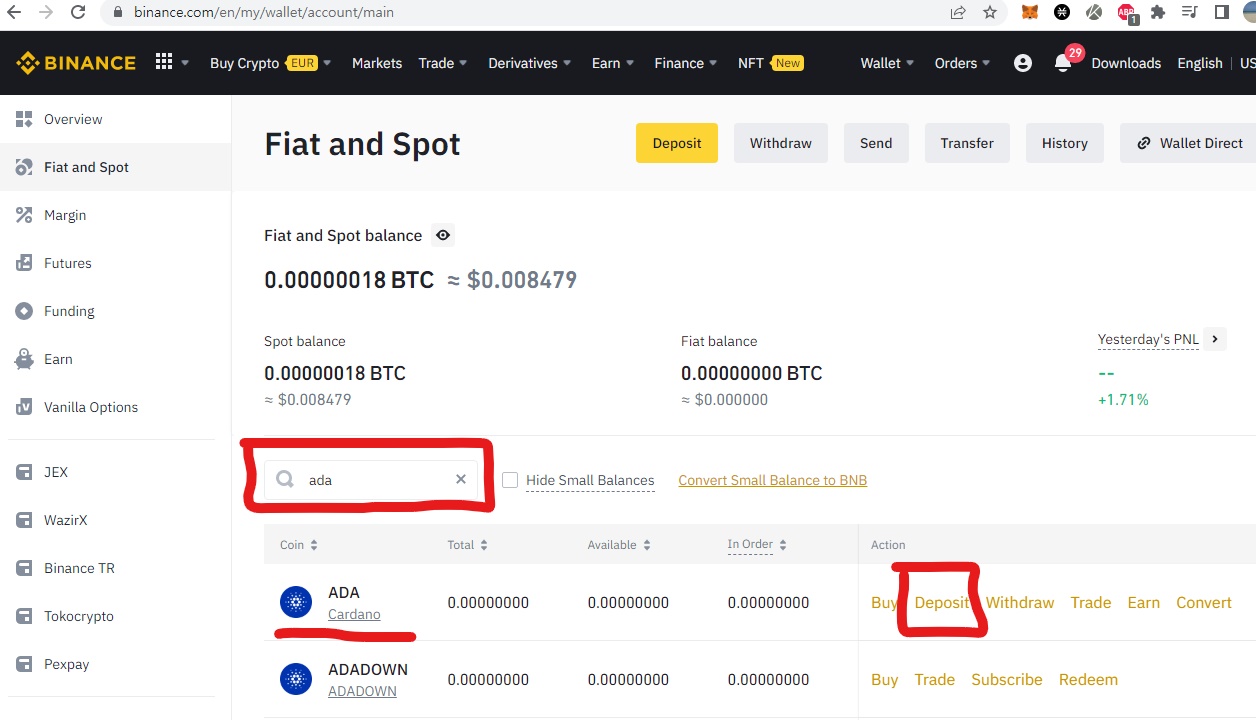Select the Binance TR wallet icon
Screen dimensions: 1256x720
(x=24, y=568)
